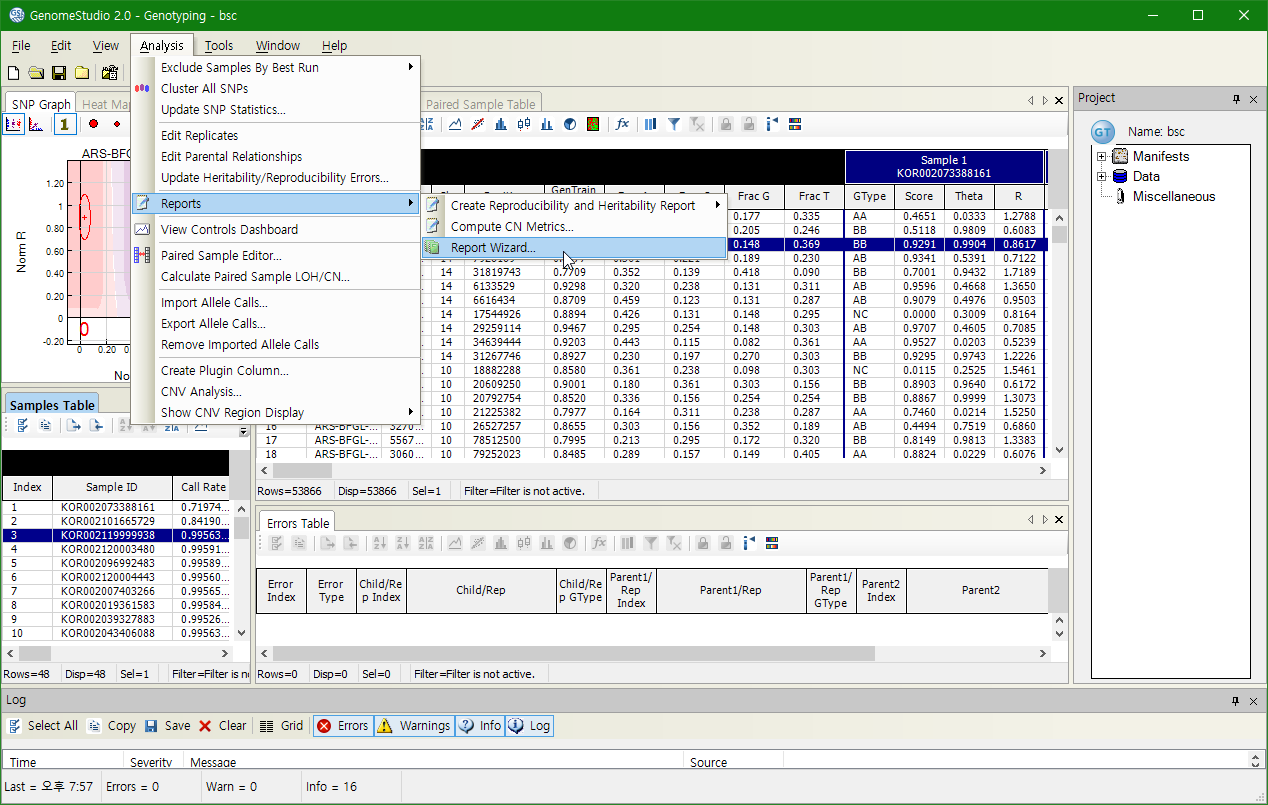The height and width of the screenshot is (805, 1268).
Task: Toggle the Errors filter in Log panel
Action: click(342, 726)
